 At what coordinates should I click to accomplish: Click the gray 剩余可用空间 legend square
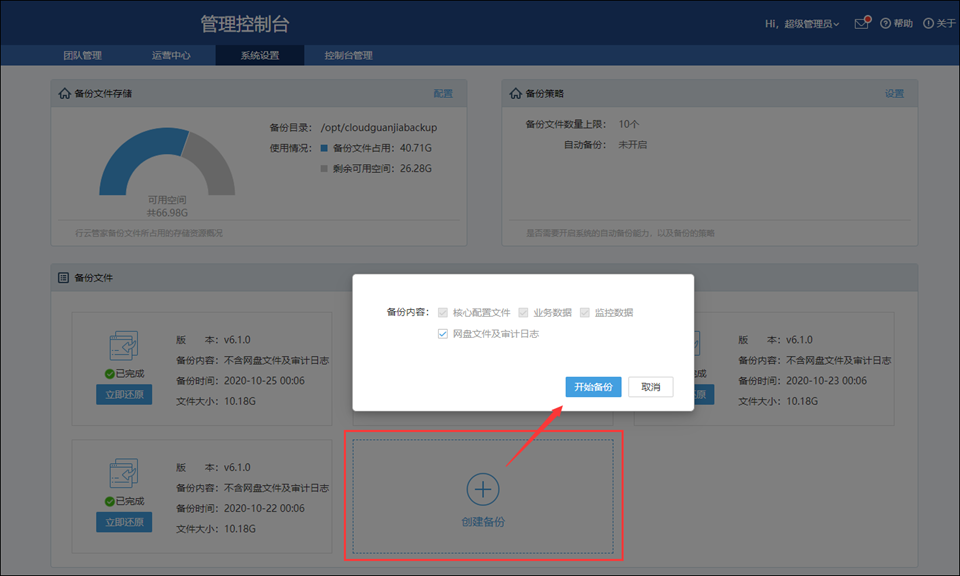[324, 168]
